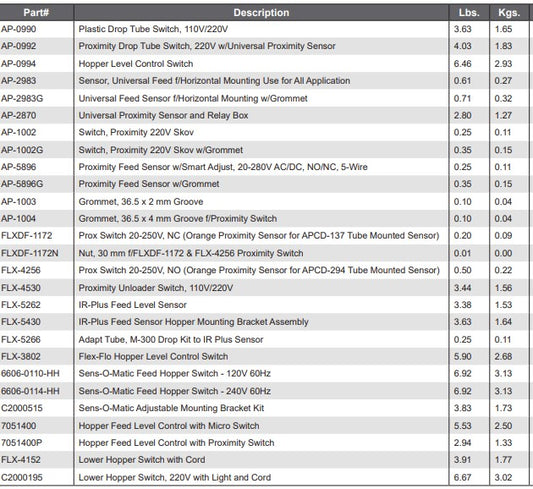The image size is (533, 489).
Task: Select part number FLXDF-1172N
Action: 30,253
